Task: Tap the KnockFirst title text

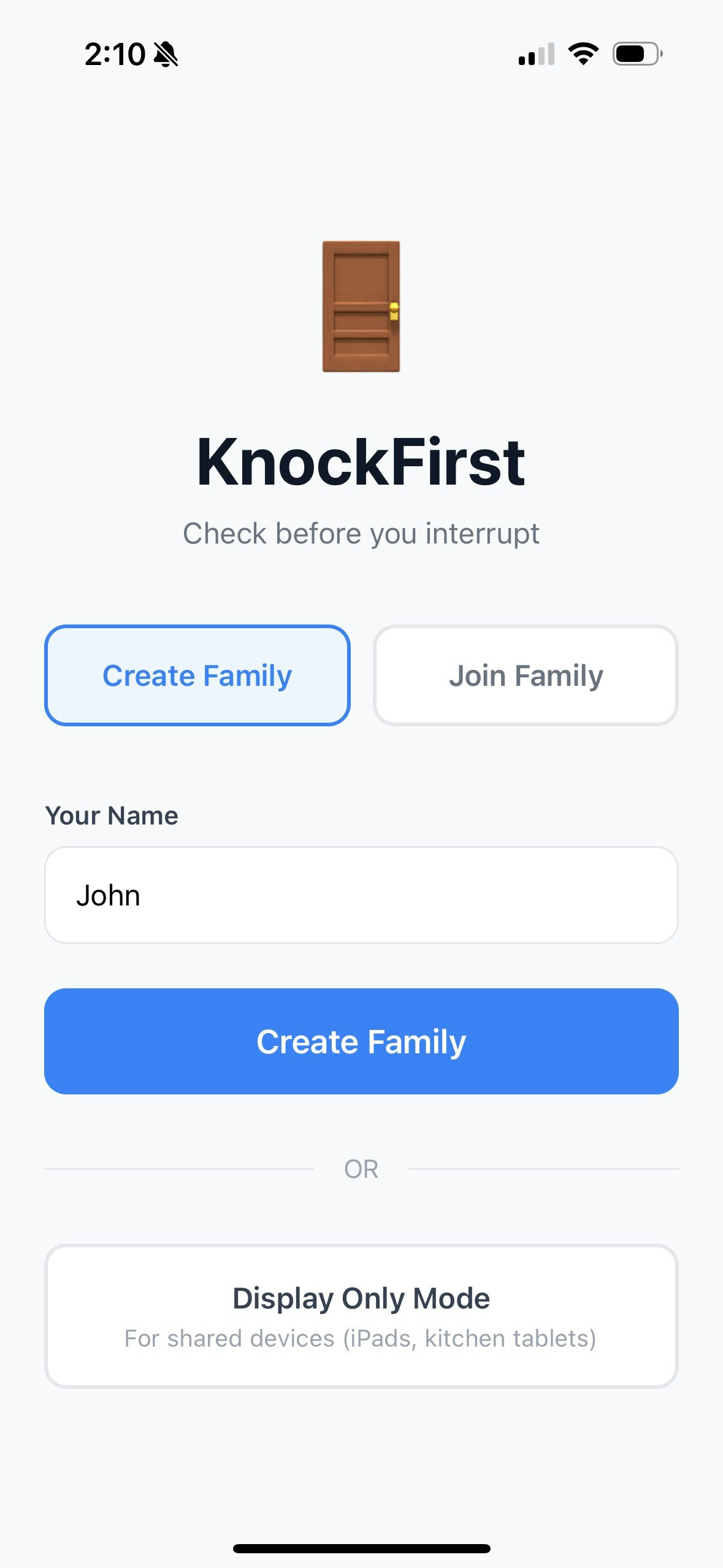Action: pyautogui.click(x=361, y=463)
